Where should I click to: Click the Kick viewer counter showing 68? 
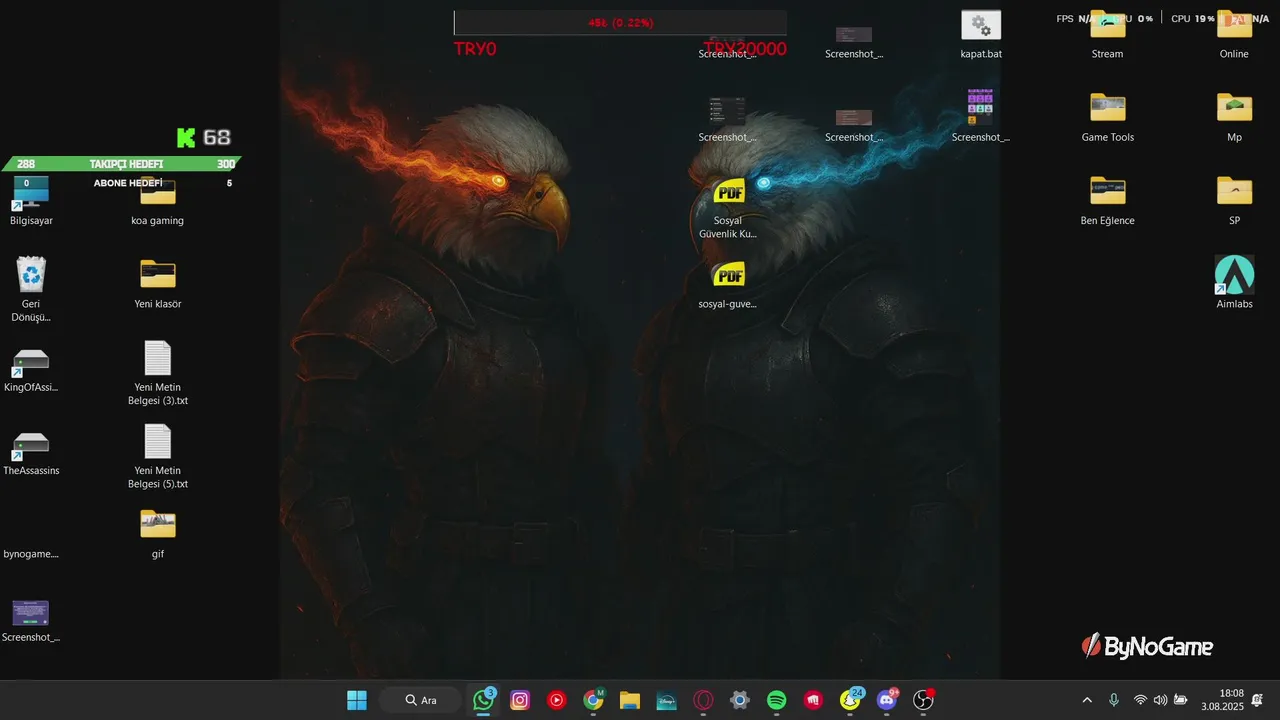[x=204, y=137]
